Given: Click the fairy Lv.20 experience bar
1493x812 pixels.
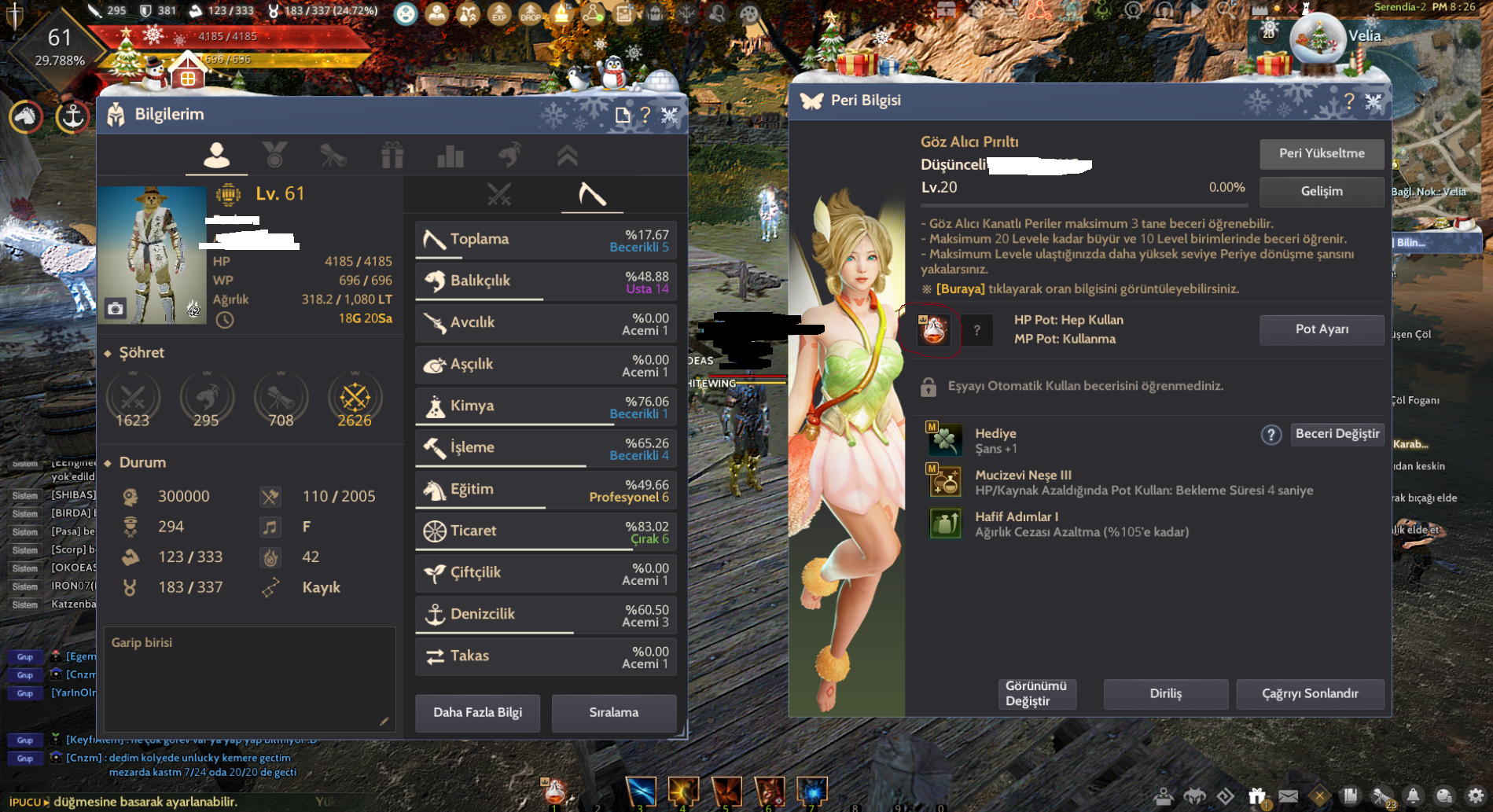Looking at the screenshot, I should point(1083,205).
